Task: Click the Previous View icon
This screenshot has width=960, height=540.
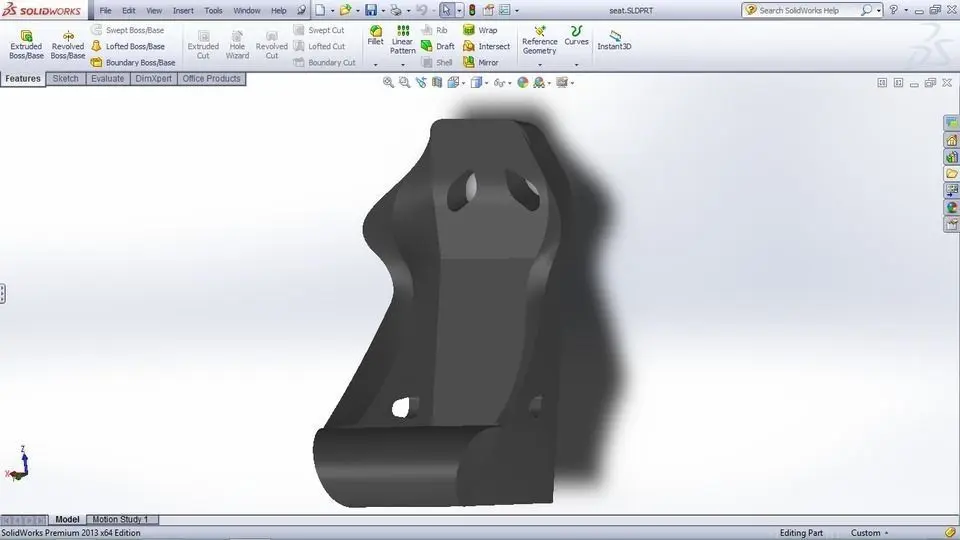Action: 421,82
